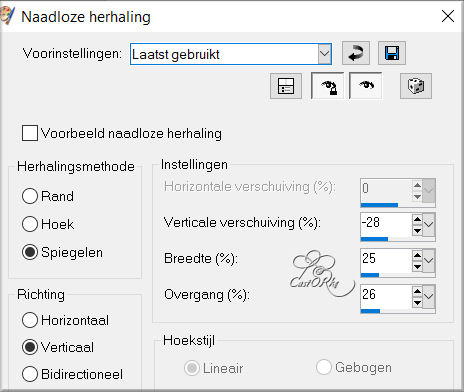The image size is (464, 392).
Task: Open the Overgang value dropdown arrow
Action: point(429,296)
